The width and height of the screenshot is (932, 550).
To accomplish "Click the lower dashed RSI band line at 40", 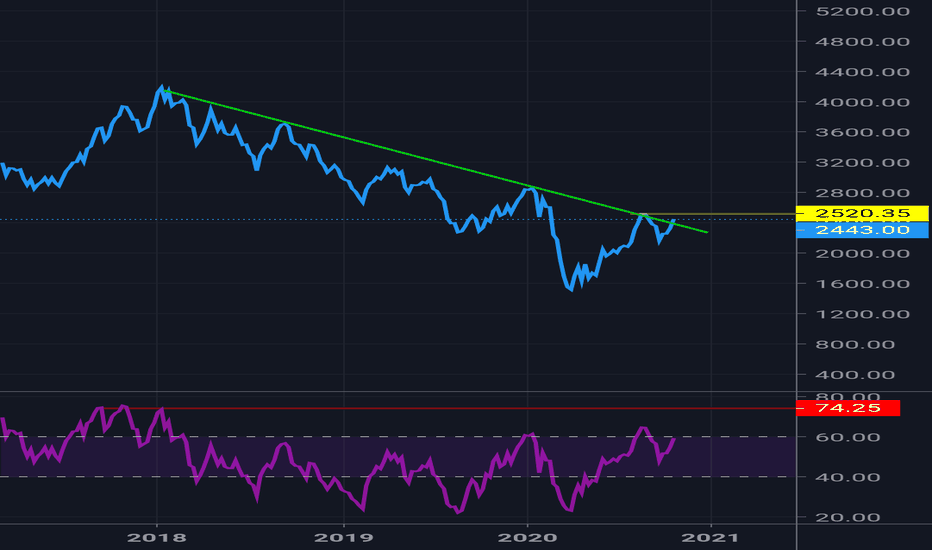I will pyautogui.click(x=398, y=477).
